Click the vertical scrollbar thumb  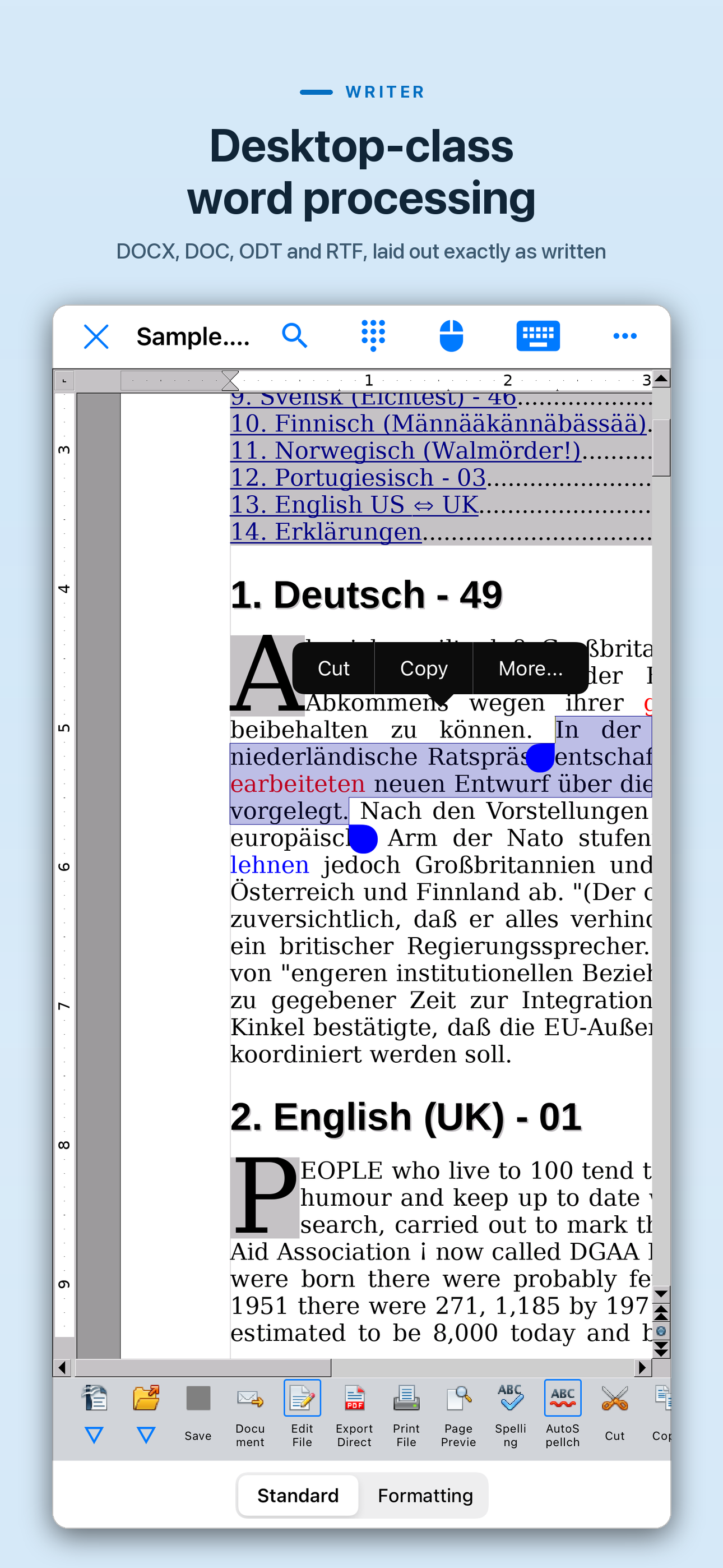(661, 448)
